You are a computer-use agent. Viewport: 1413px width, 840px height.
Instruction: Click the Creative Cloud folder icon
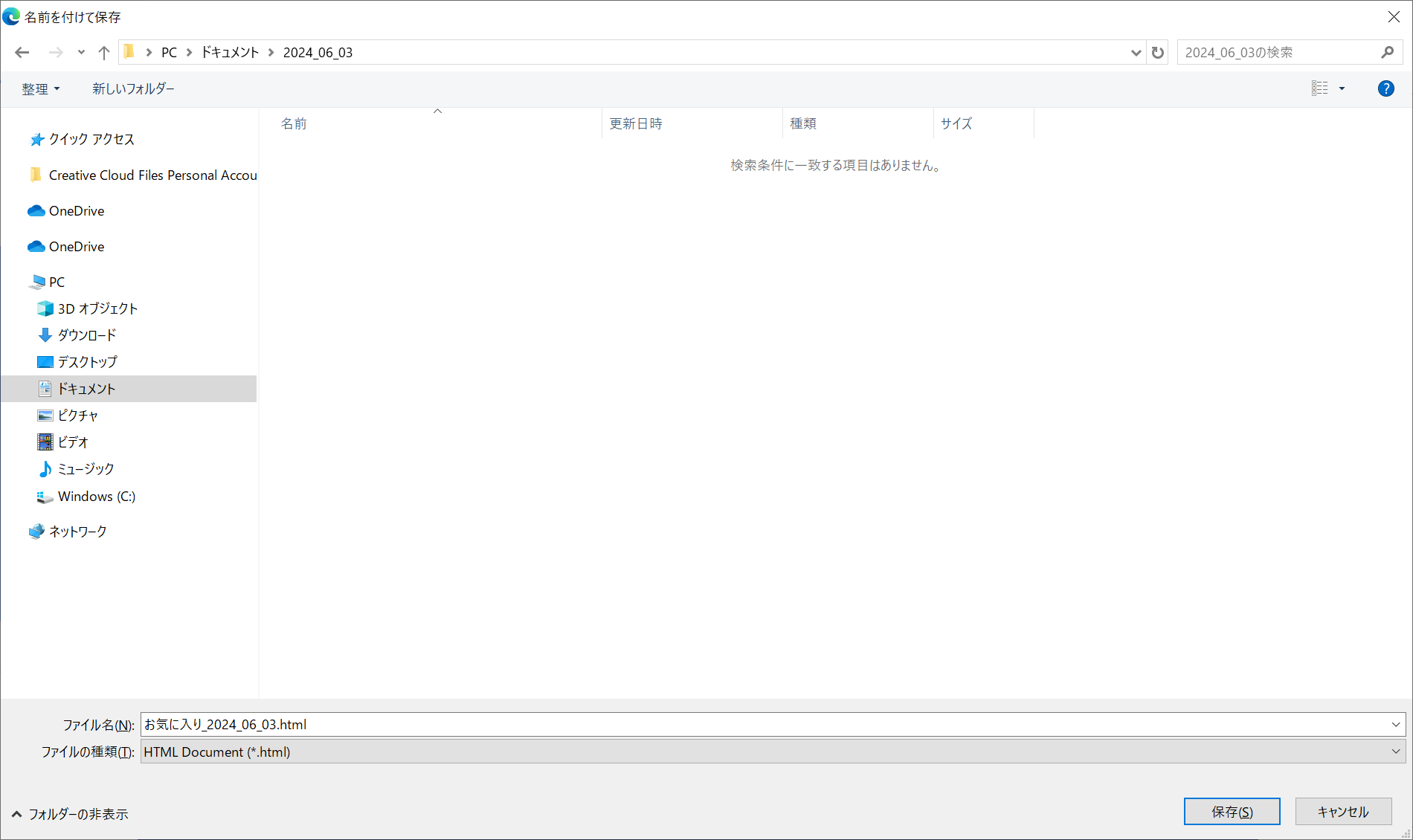[36, 175]
